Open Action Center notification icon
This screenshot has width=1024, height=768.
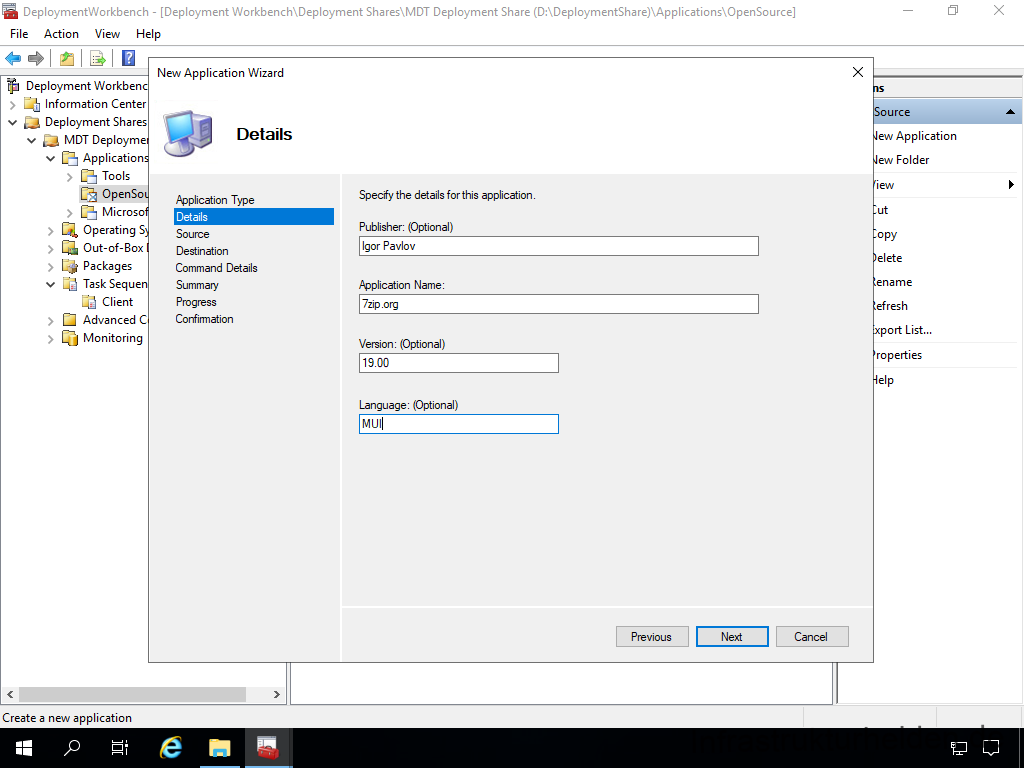tap(991, 748)
